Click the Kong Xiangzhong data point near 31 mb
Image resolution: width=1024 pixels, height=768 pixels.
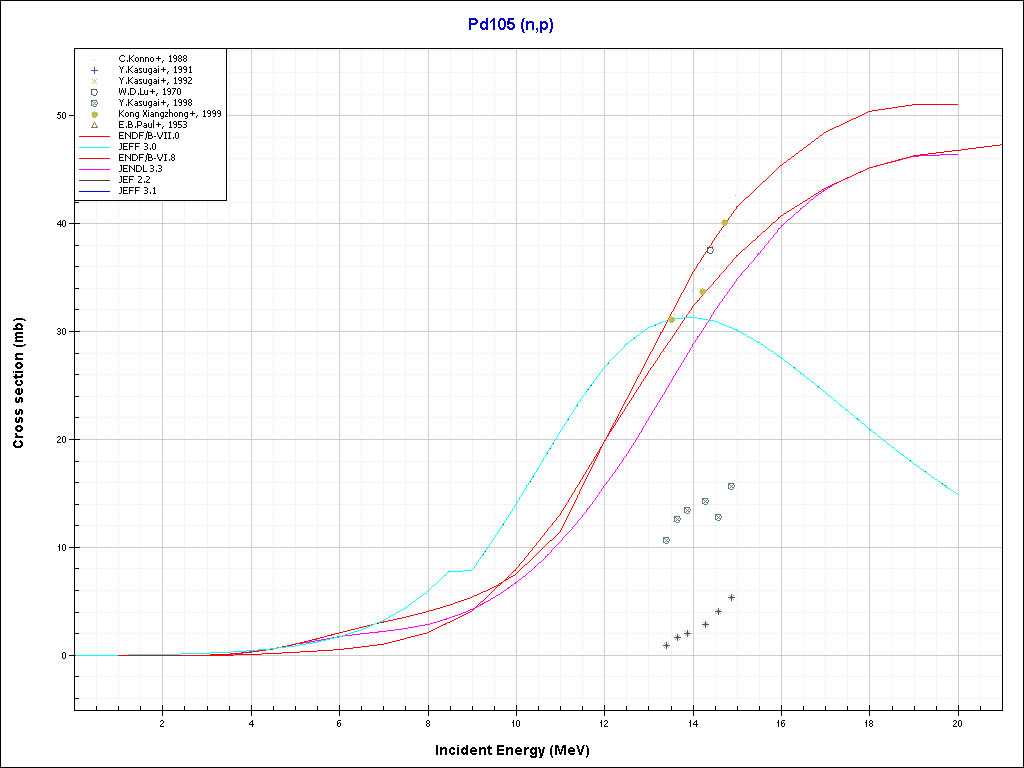point(671,320)
